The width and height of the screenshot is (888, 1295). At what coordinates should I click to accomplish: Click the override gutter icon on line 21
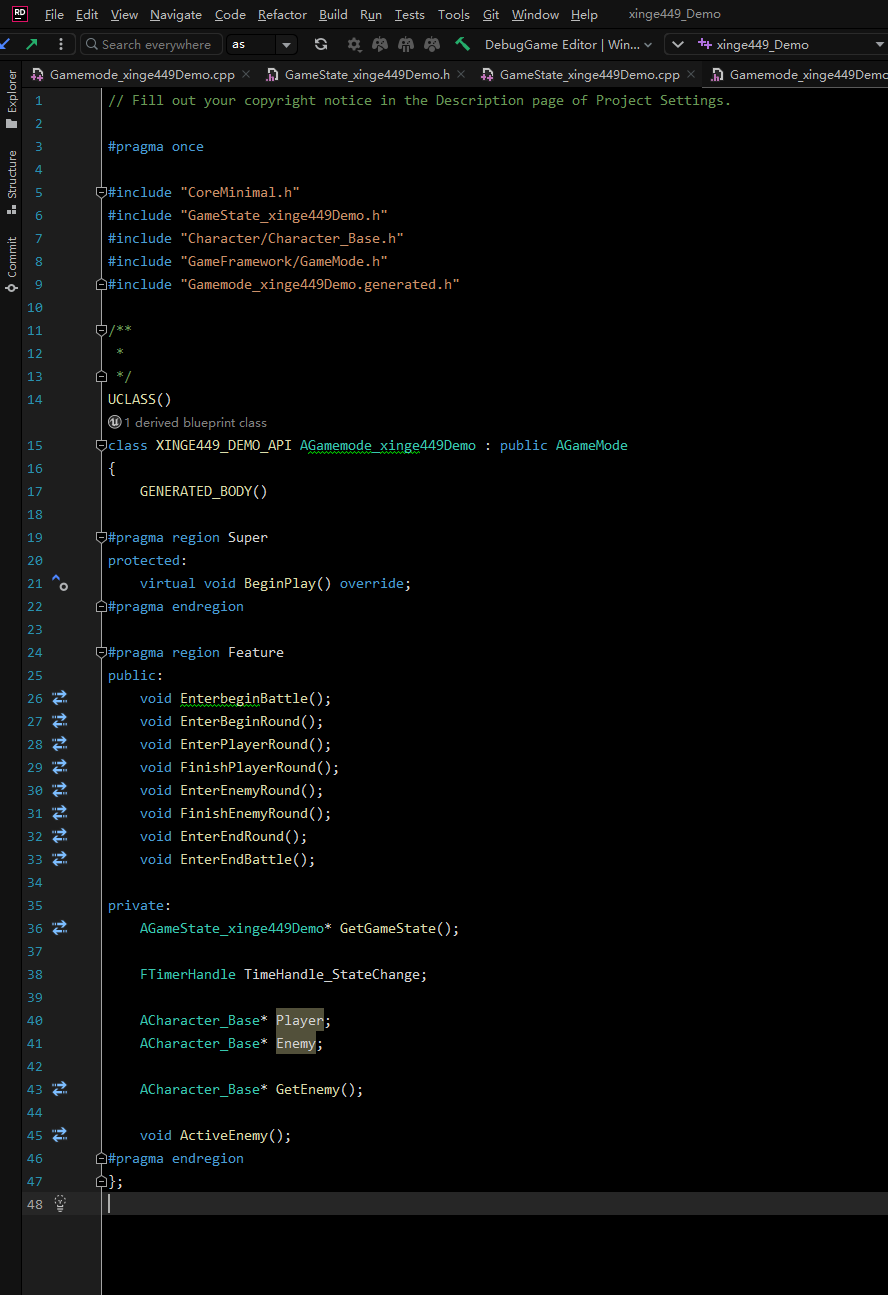click(x=59, y=583)
